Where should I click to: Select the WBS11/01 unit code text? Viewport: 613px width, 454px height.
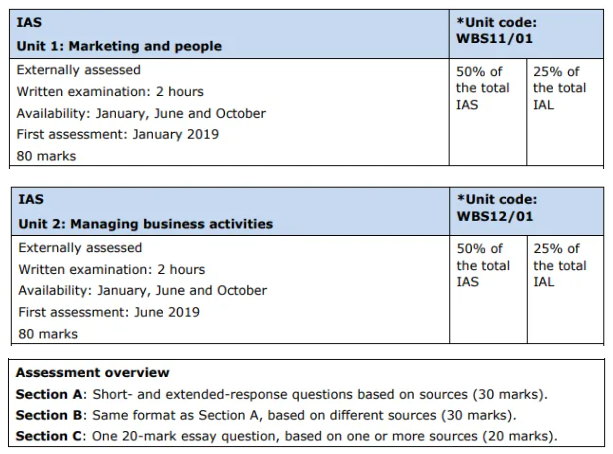[494, 38]
